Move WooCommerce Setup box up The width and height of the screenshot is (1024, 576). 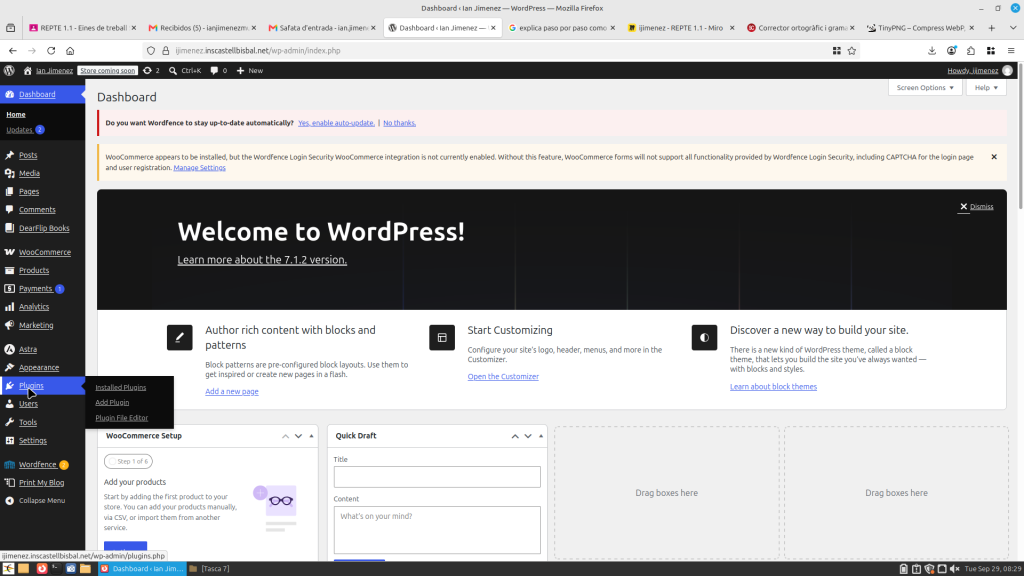pos(285,436)
